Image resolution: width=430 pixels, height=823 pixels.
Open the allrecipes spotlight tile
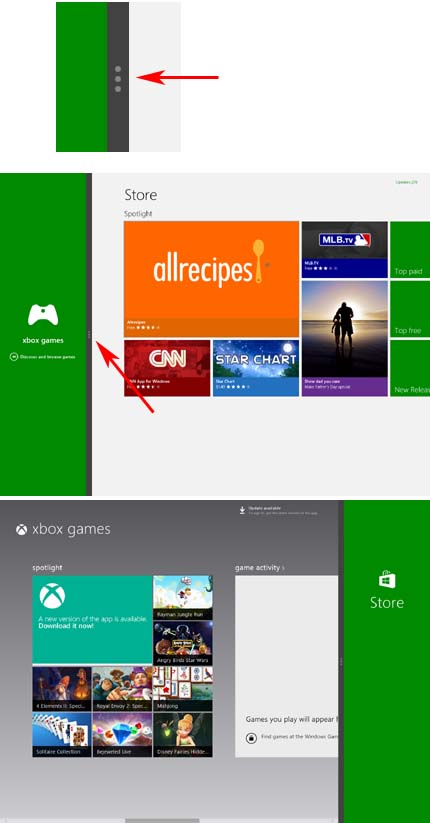(x=212, y=279)
